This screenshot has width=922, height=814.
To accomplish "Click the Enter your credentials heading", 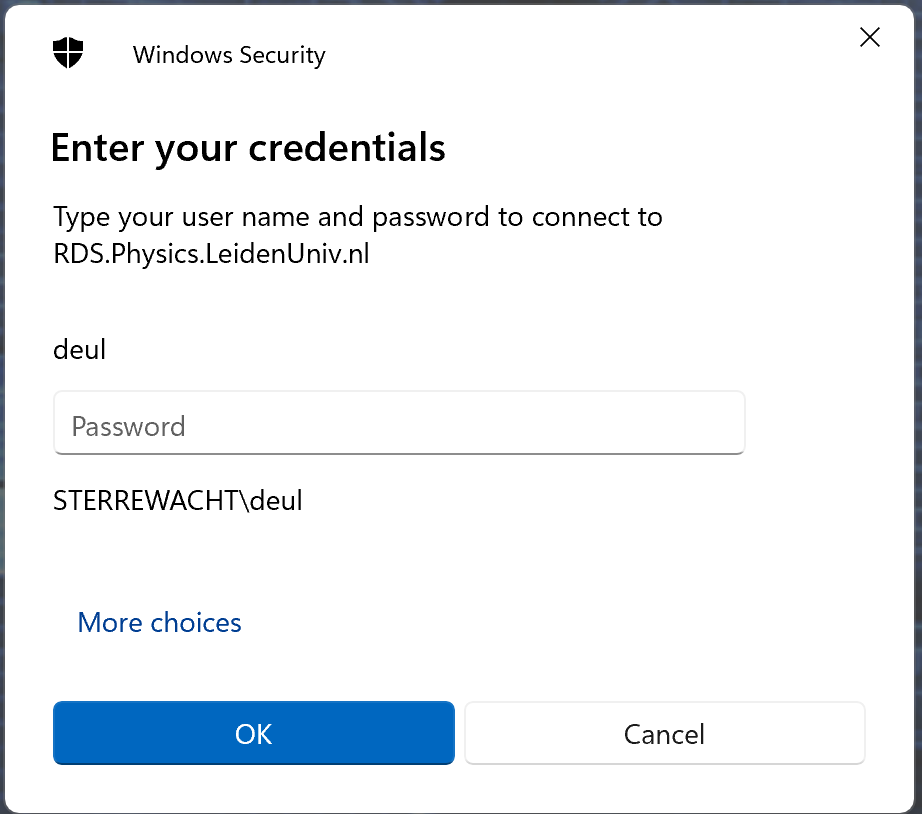I will (x=248, y=148).
